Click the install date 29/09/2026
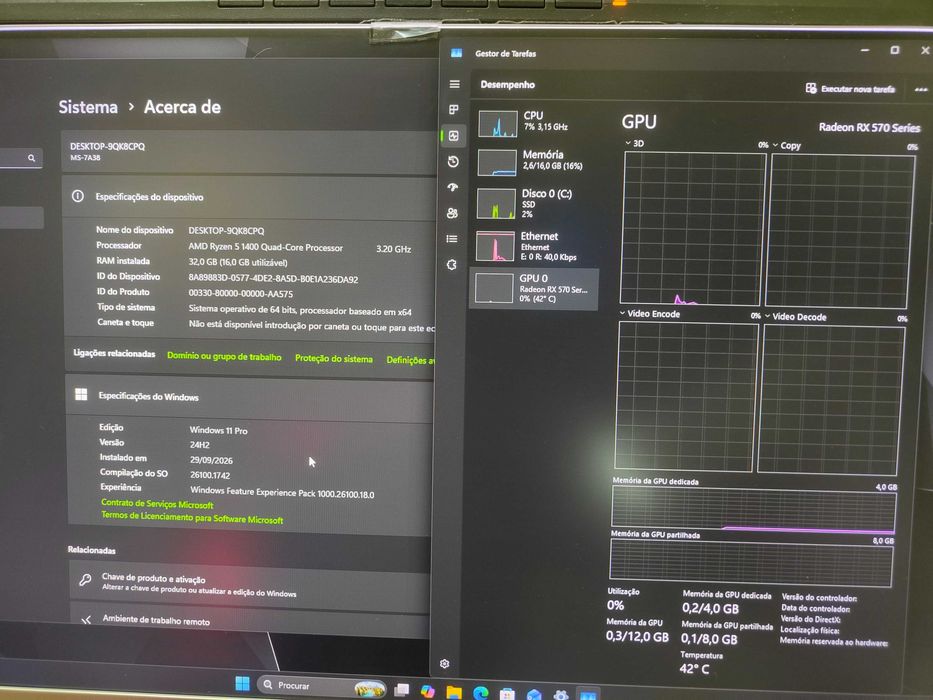 (x=211, y=460)
